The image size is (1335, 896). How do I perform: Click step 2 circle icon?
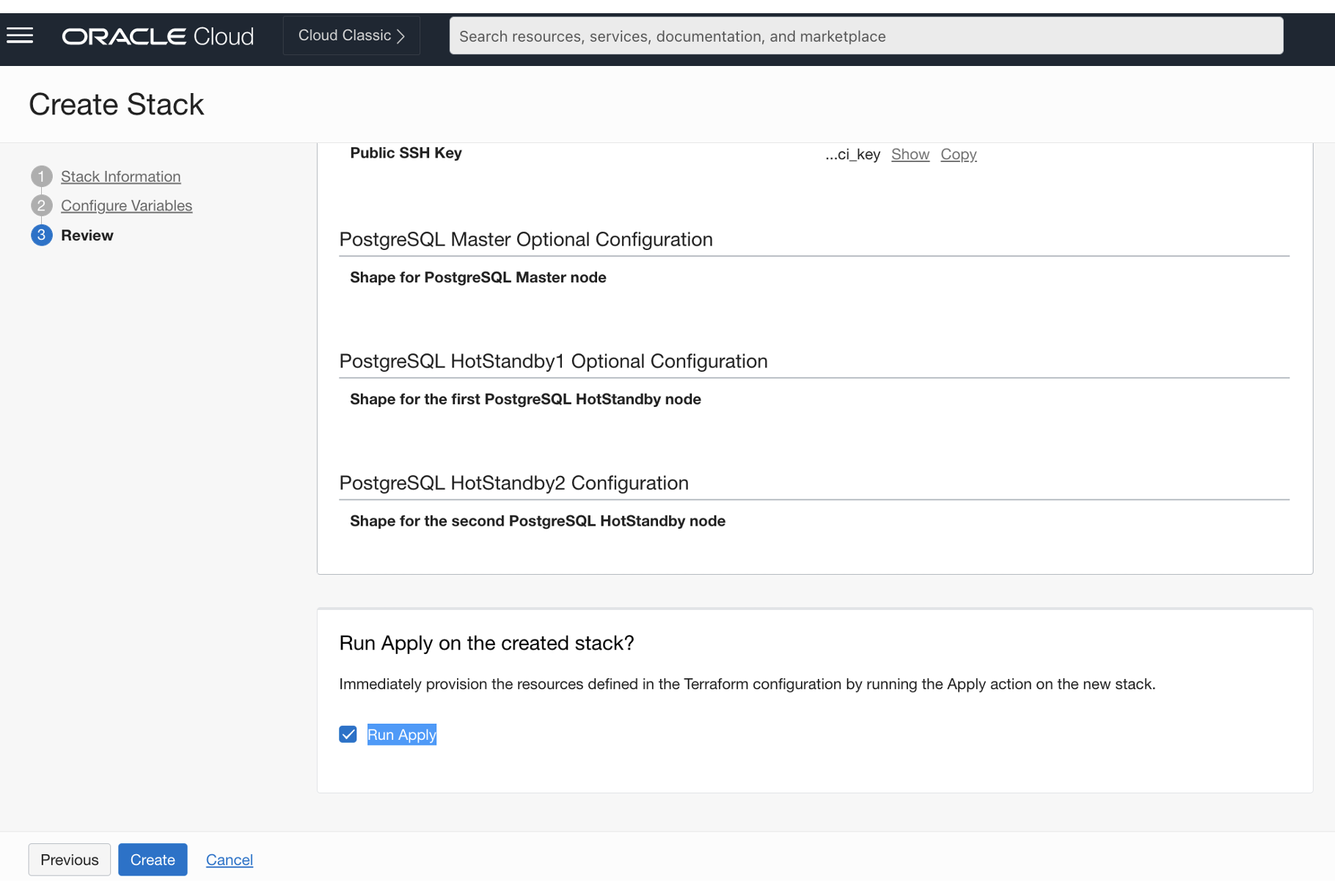coord(41,205)
